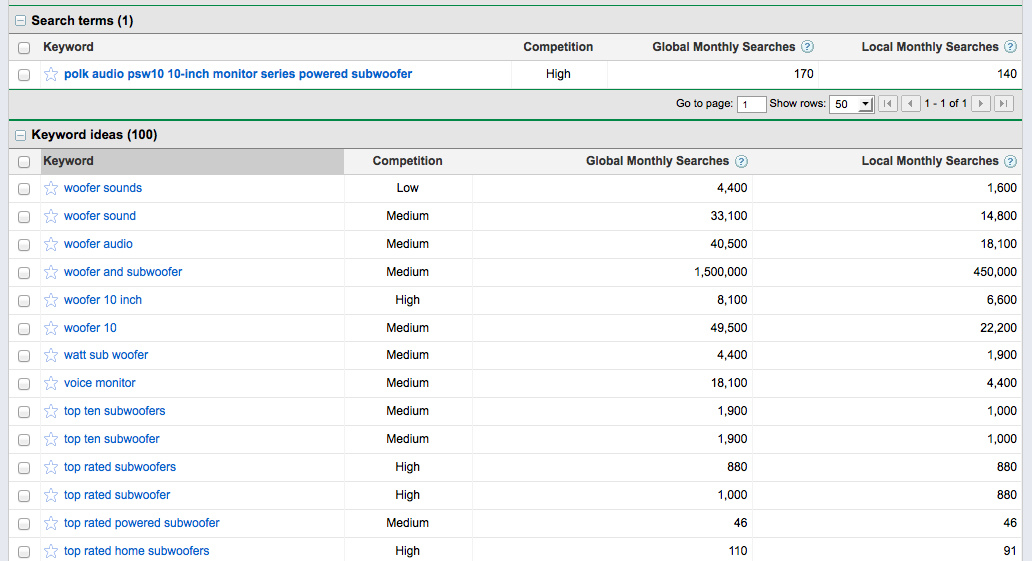Go to first page of search terms
Image resolution: width=1032 pixels, height=561 pixels.
point(888,103)
